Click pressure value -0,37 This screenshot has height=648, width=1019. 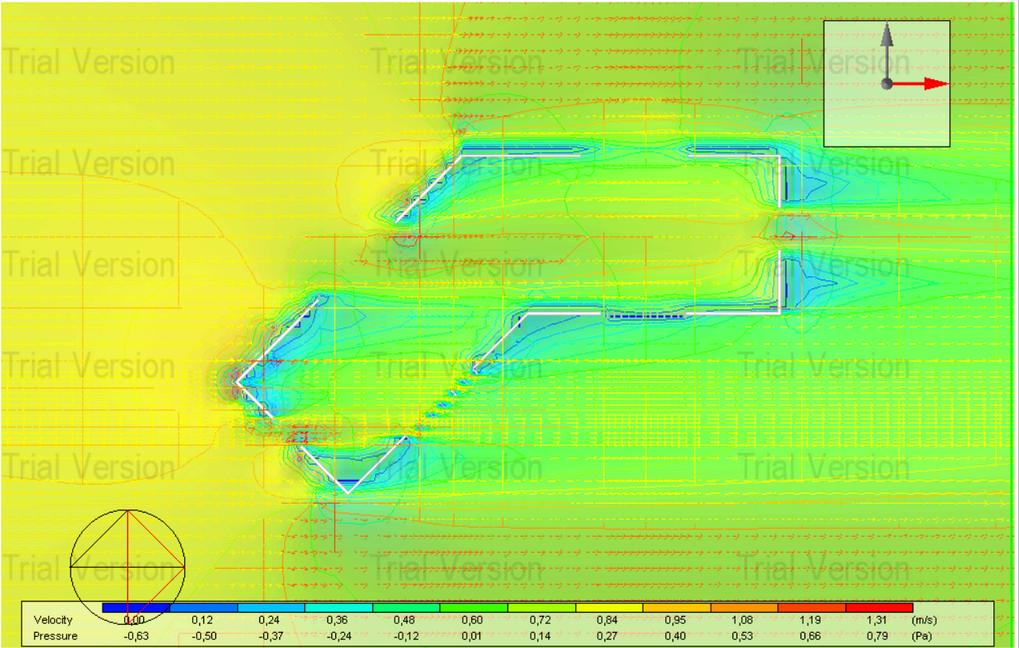tap(270, 636)
